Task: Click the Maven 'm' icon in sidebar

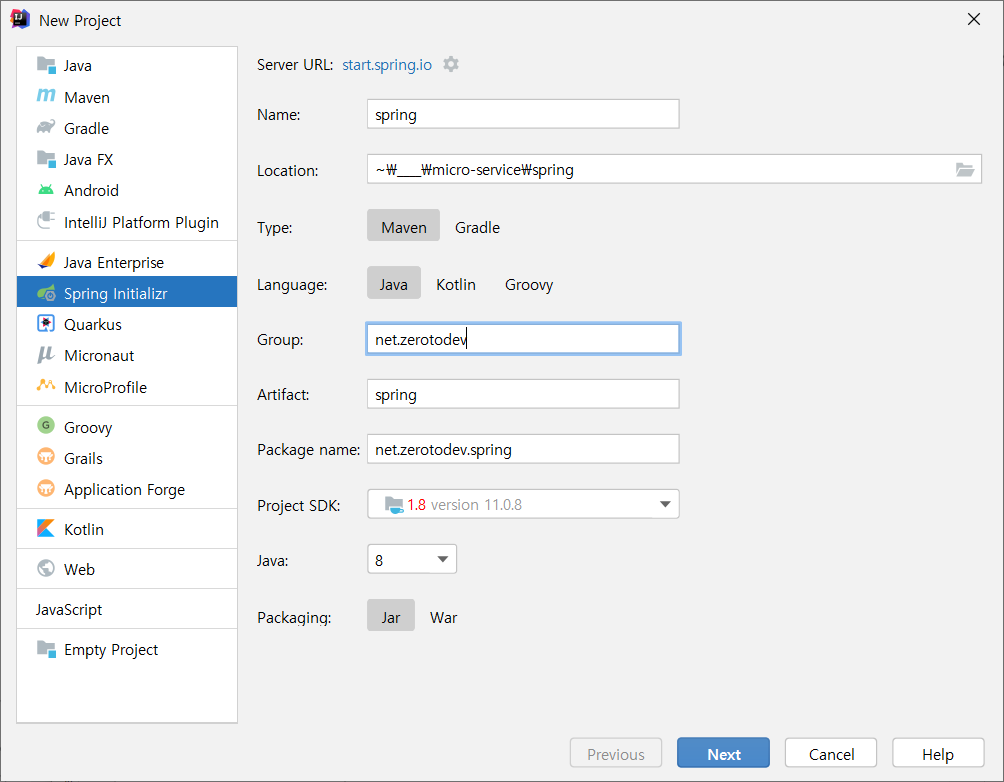Action: pos(46,96)
